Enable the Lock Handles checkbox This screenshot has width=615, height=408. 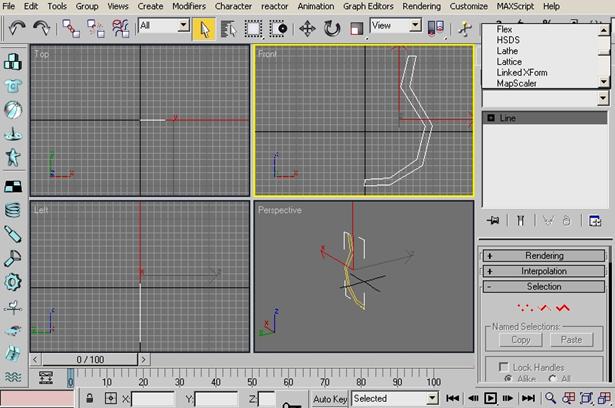click(505, 368)
